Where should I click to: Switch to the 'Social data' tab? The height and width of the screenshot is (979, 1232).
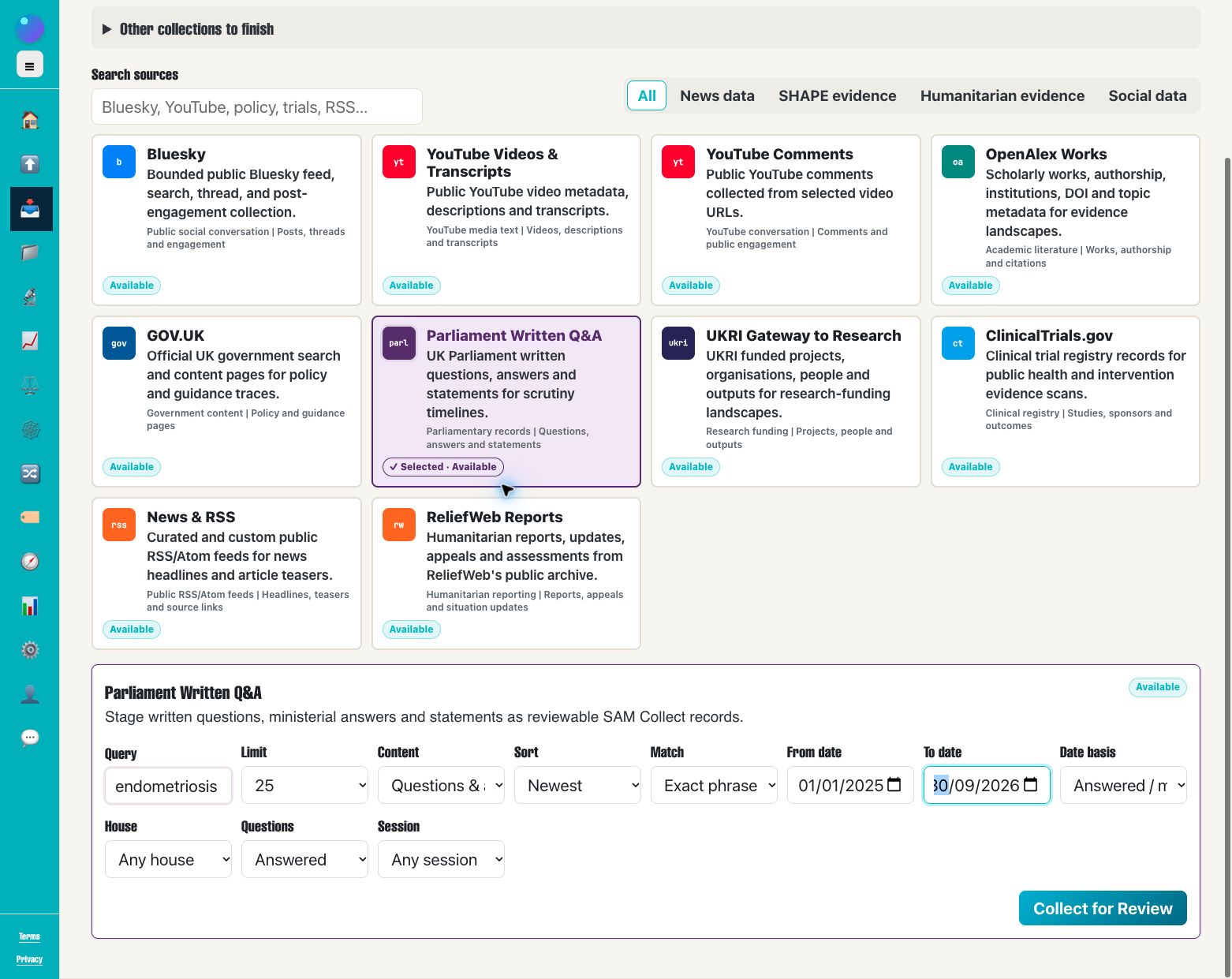pos(1147,95)
